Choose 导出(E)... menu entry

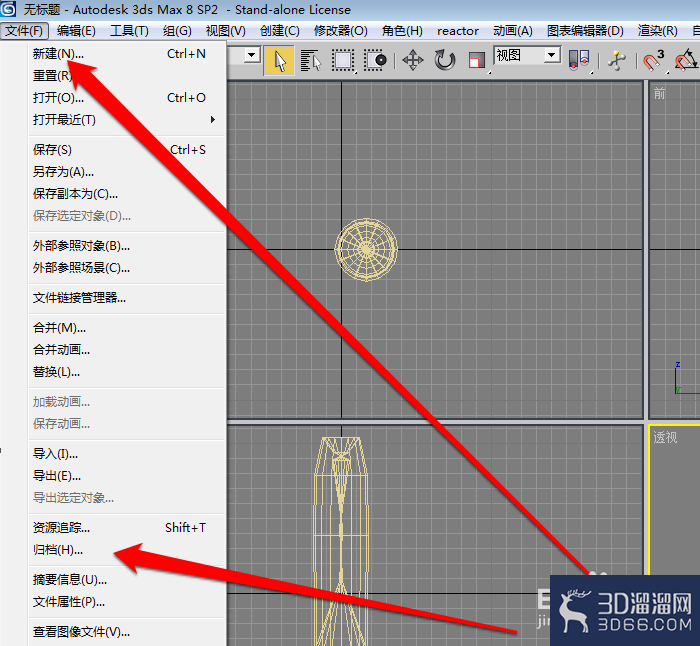[127, 476]
